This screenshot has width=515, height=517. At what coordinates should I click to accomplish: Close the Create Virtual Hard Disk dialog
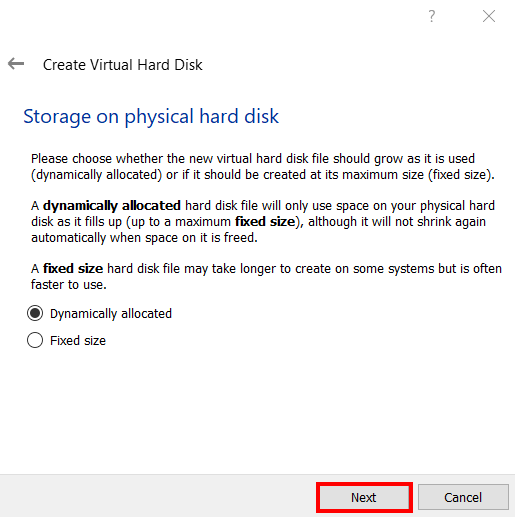489,16
